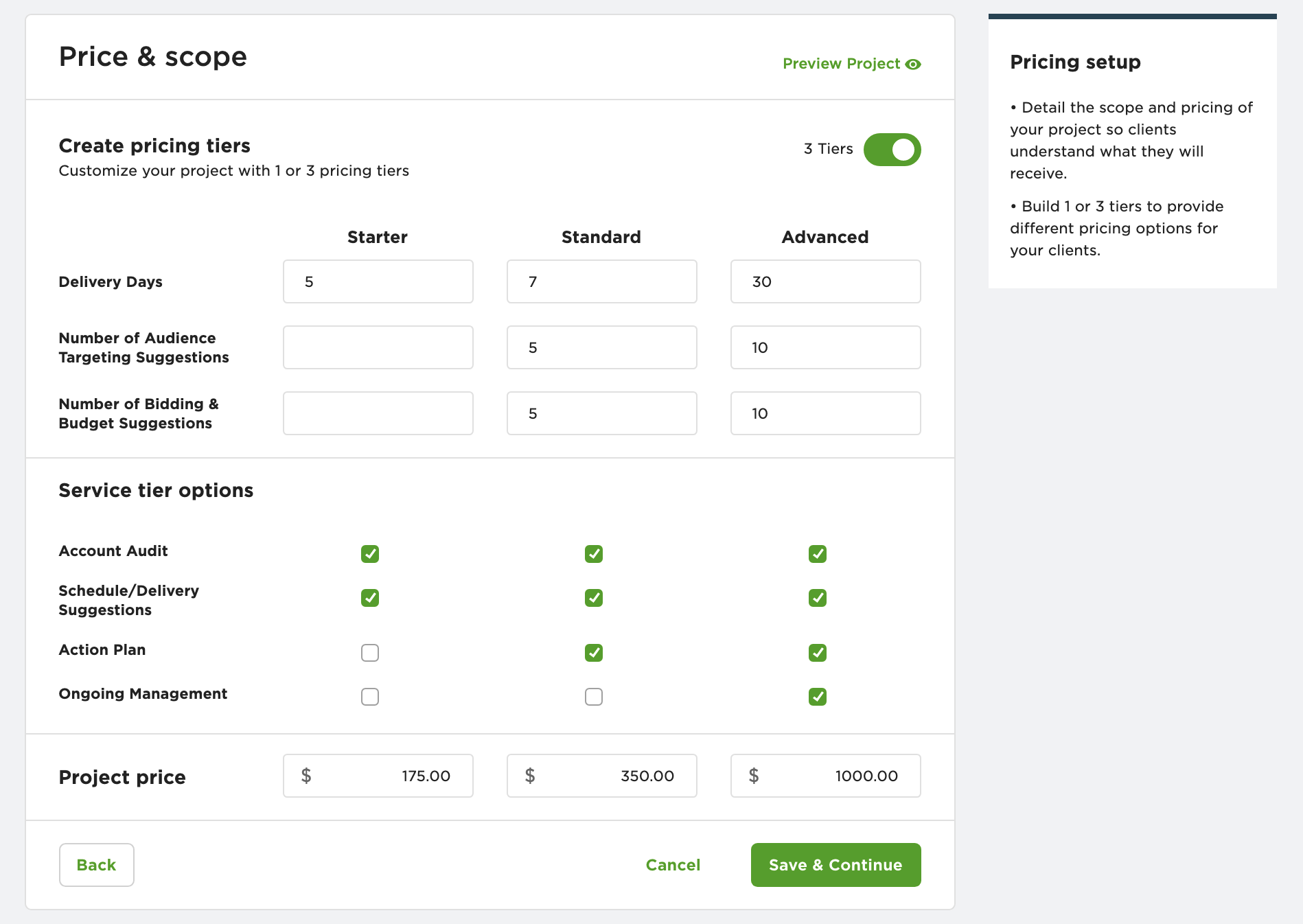The width and height of the screenshot is (1303, 924).
Task: Enable Ongoing Management for Standard tier
Action: [x=593, y=697]
